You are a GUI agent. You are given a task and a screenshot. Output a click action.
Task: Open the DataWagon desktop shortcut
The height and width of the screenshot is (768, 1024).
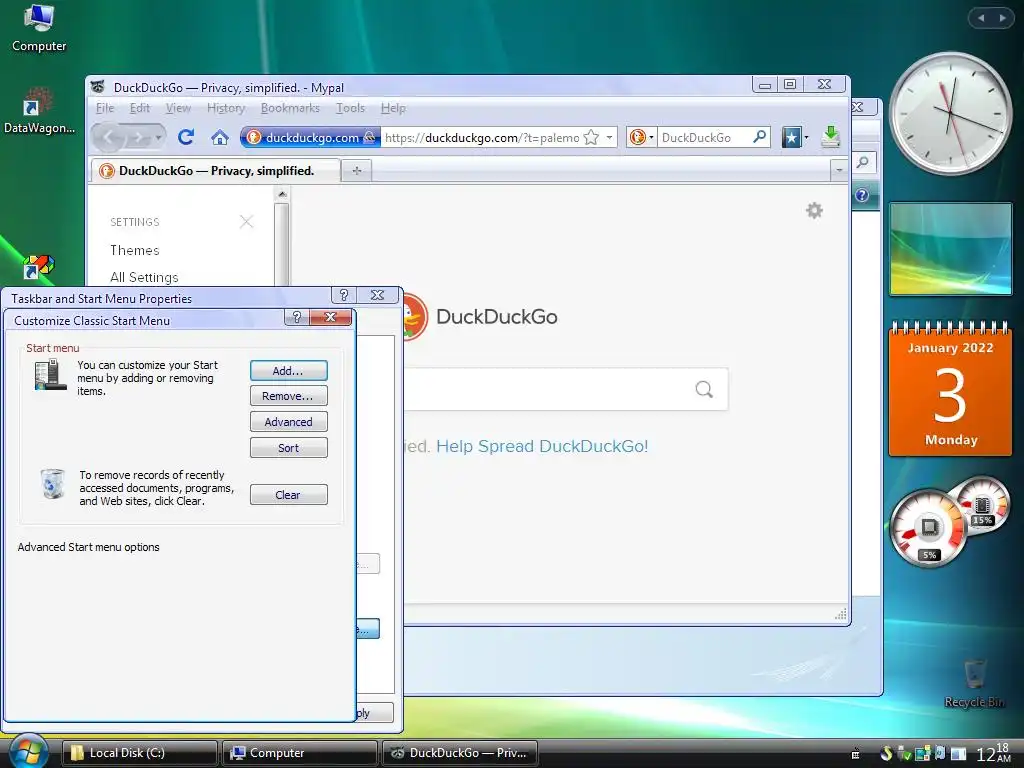coord(39,111)
